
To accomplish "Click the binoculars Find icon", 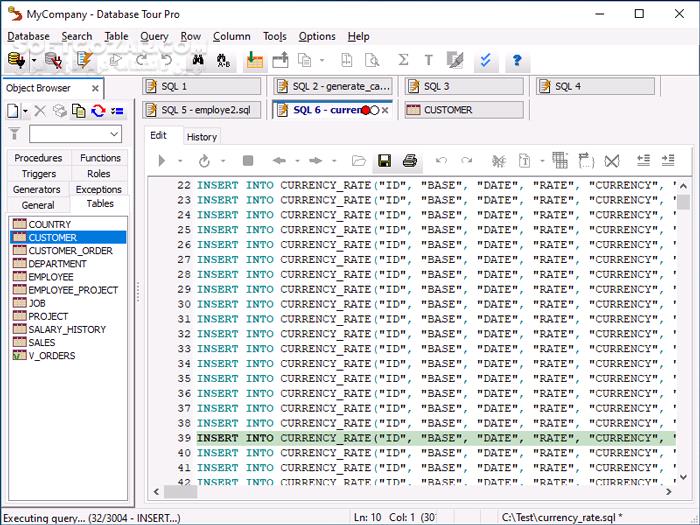I will click(x=198, y=60).
